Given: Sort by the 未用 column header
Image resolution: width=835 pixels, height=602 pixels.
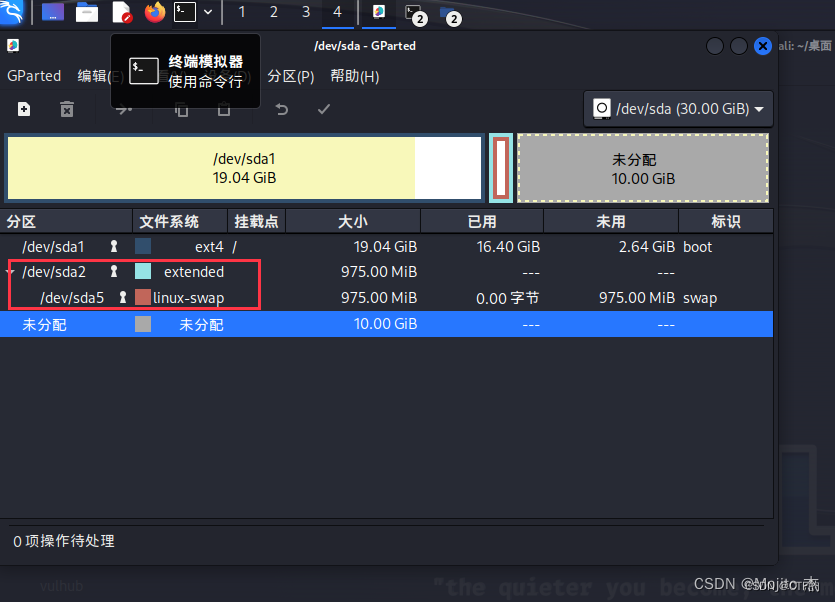Looking at the screenshot, I should pyautogui.click(x=611, y=221).
